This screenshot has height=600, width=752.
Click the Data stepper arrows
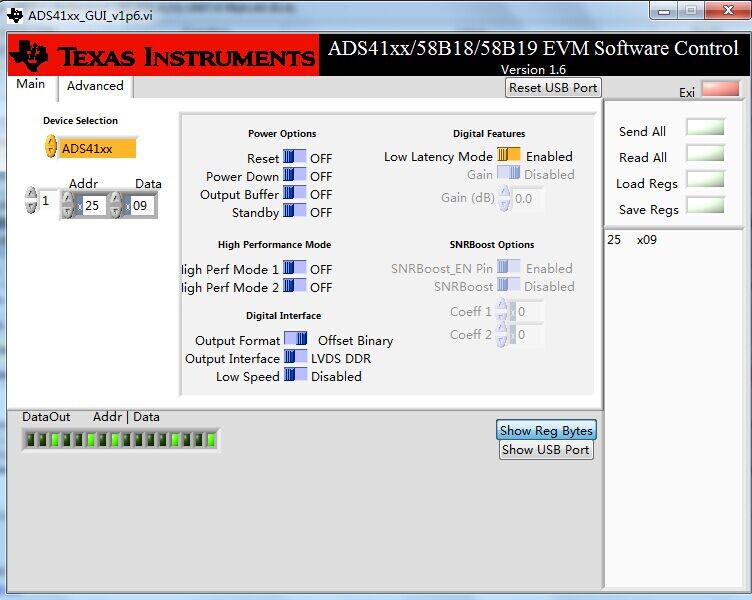tap(116, 205)
